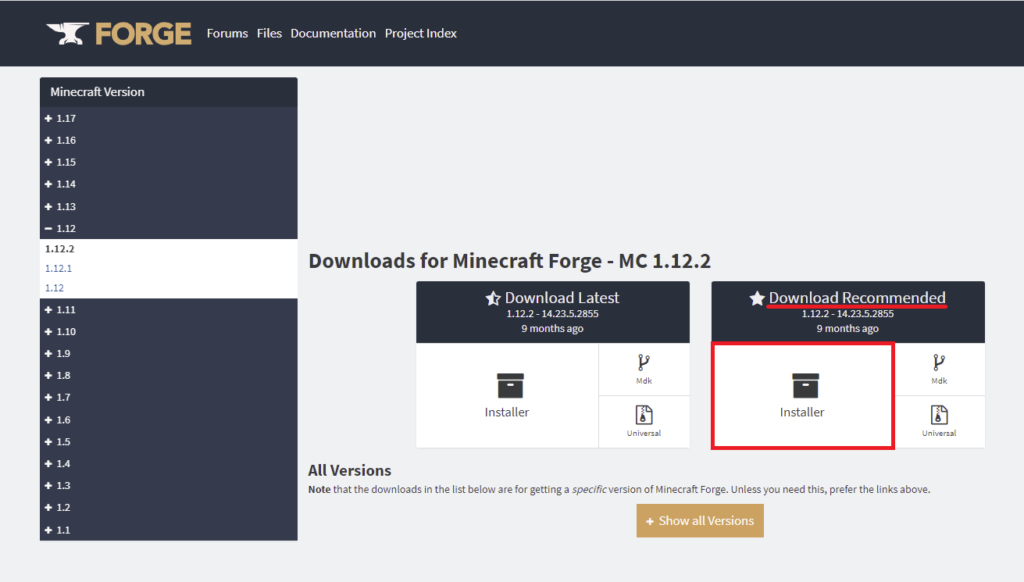
Task: Download the Mdk under Download Recommended
Action: 939,369
